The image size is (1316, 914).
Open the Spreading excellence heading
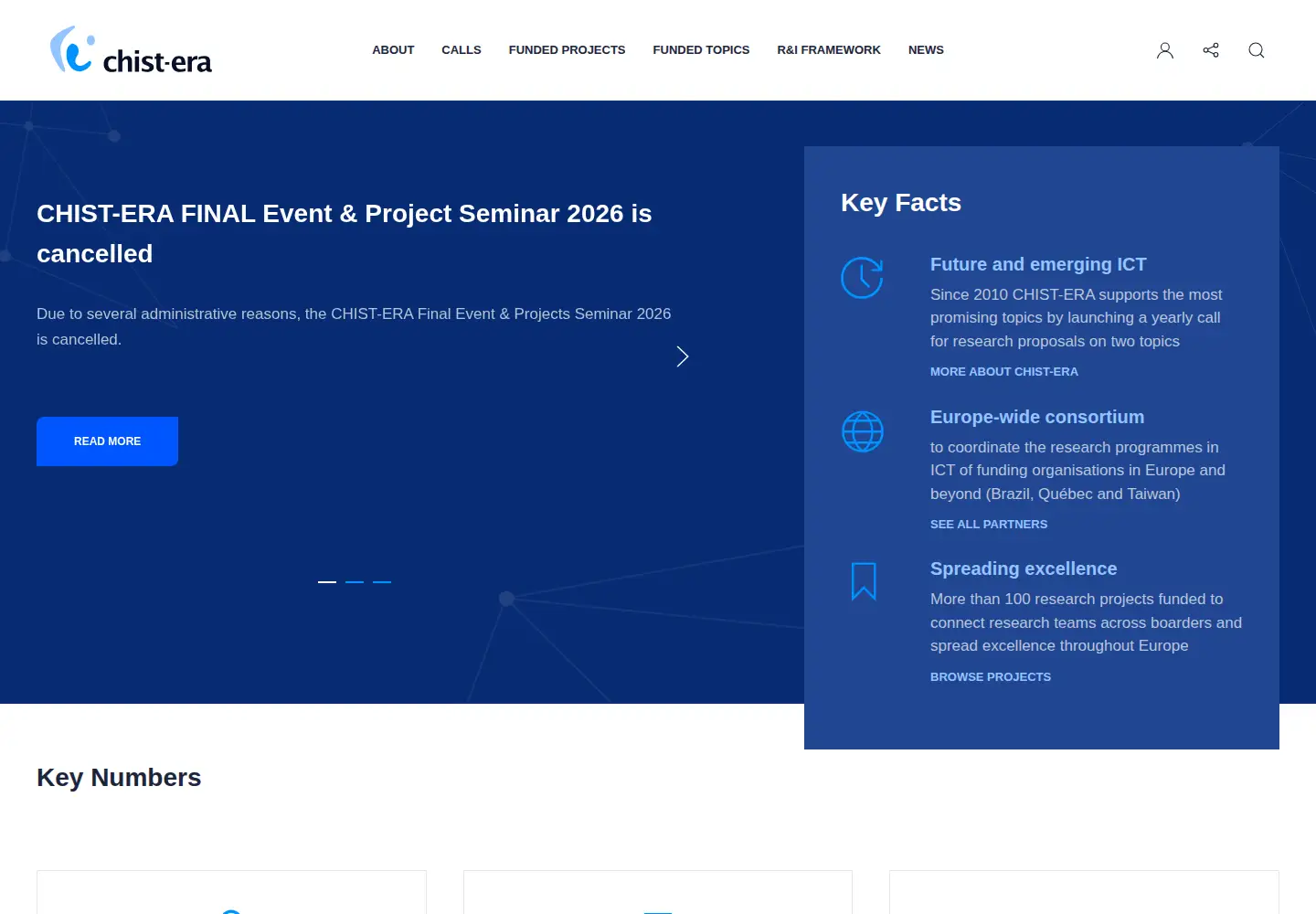click(x=1024, y=569)
